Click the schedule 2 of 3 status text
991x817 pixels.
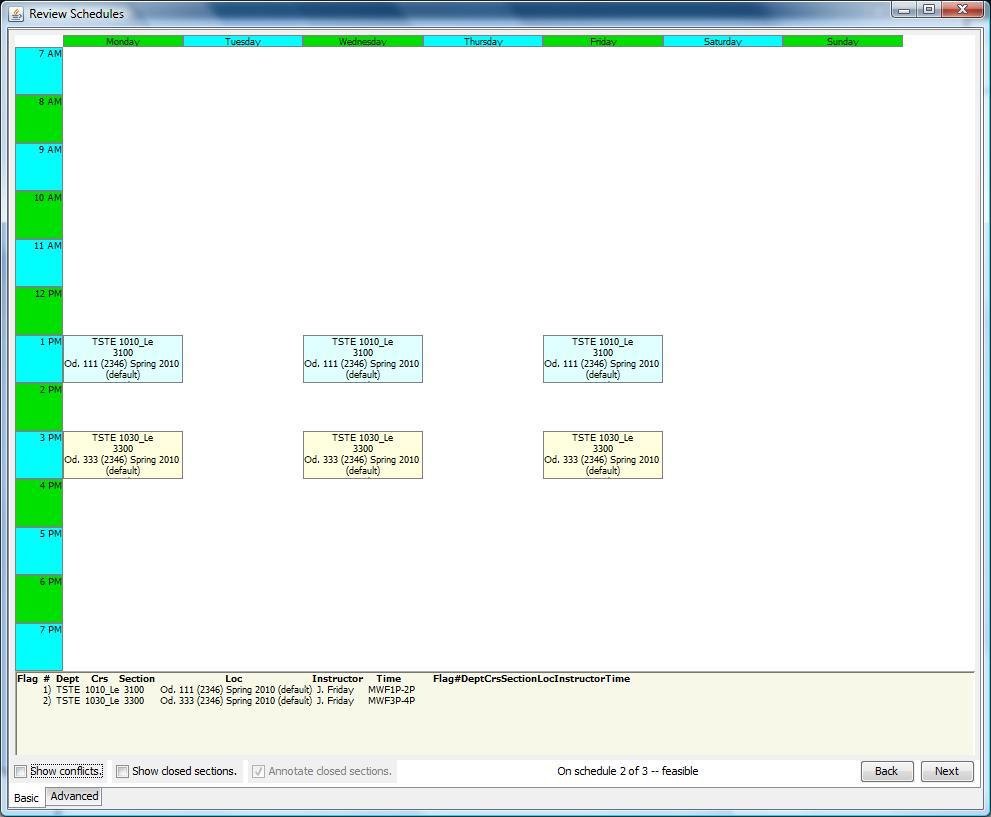coord(626,771)
